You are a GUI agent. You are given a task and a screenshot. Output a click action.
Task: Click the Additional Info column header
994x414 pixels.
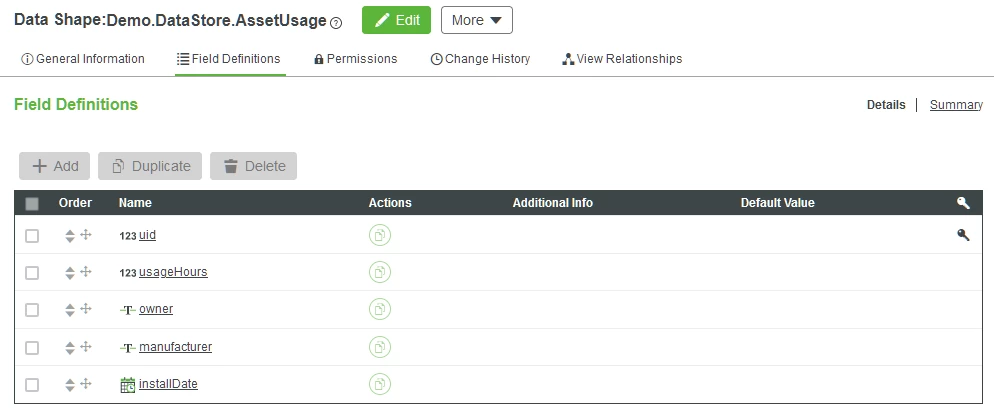pyautogui.click(x=553, y=203)
